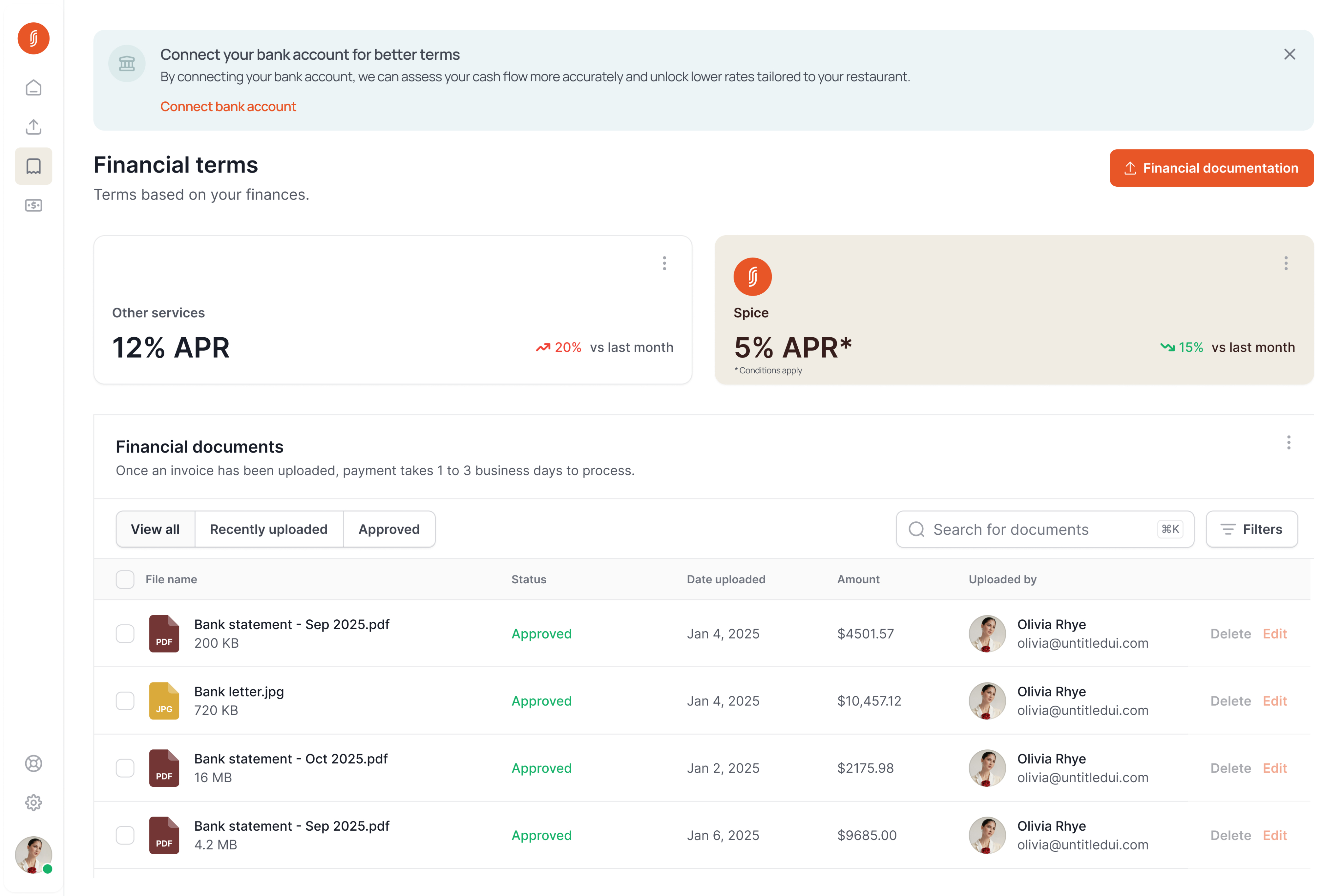1344x896 pixels.
Task: Open the settings gear in sidebar
Action: pyautogui.click(x=33, y=803)
